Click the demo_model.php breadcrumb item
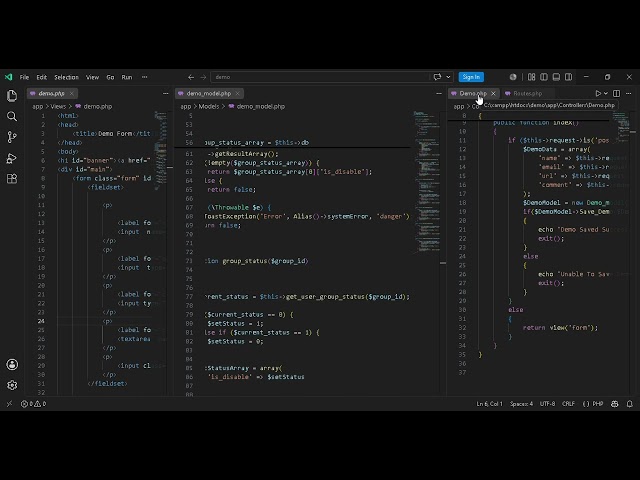Image resolution: width=640 pixels, height=480 pixels. [260, 107]
